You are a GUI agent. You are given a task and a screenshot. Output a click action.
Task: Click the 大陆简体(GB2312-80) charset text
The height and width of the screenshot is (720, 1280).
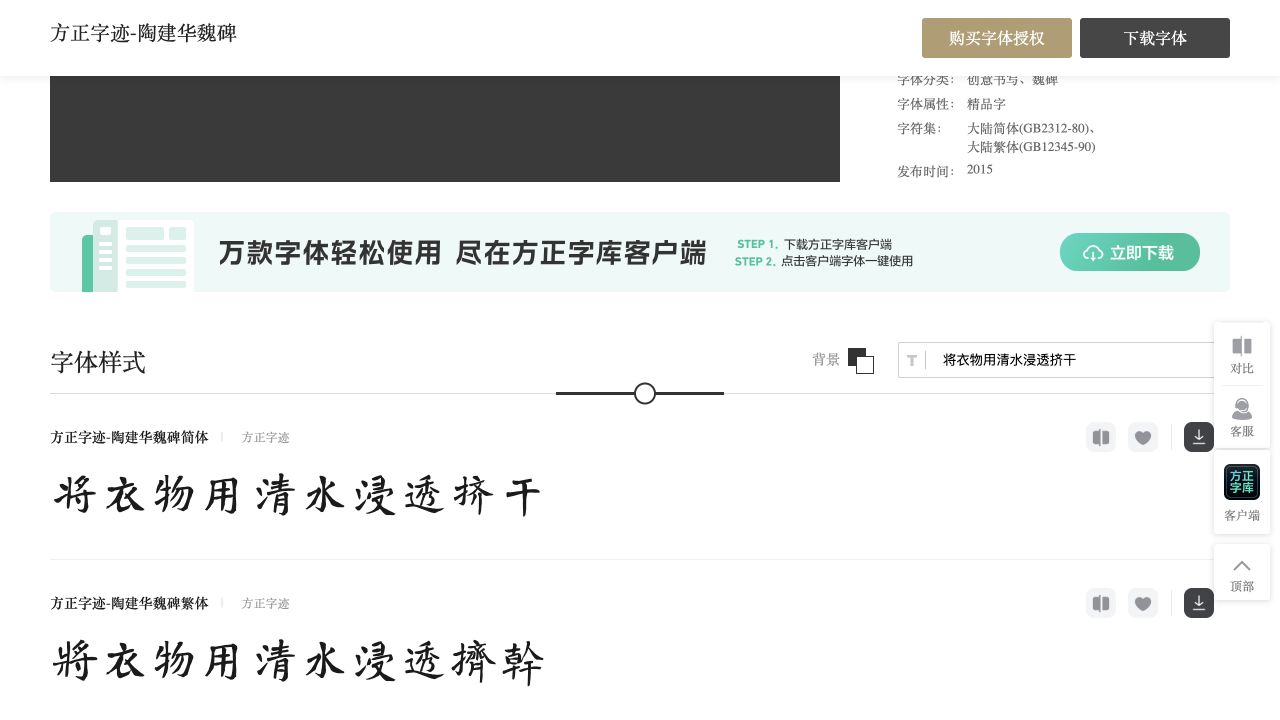(1032, 128)
